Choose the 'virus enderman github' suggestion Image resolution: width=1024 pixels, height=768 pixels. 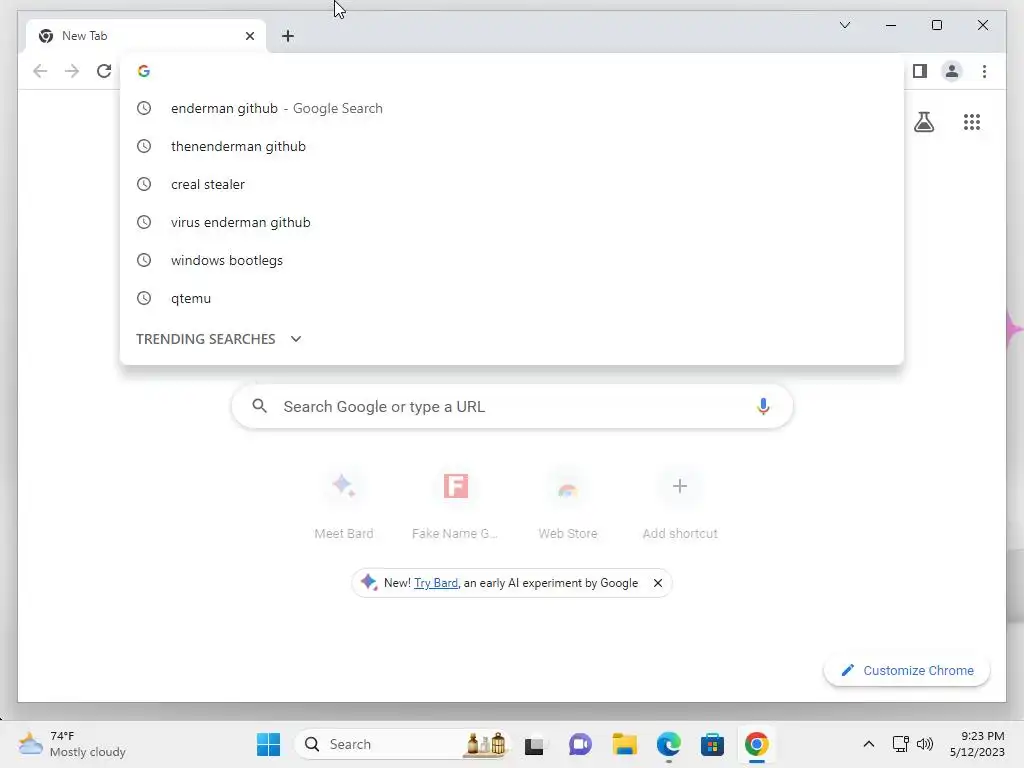512,222
